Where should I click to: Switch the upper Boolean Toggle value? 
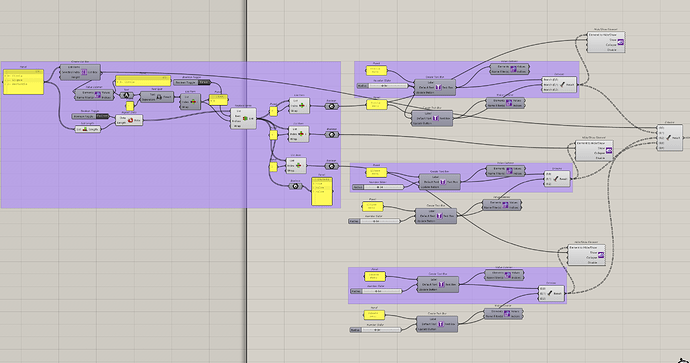[204, 82]
